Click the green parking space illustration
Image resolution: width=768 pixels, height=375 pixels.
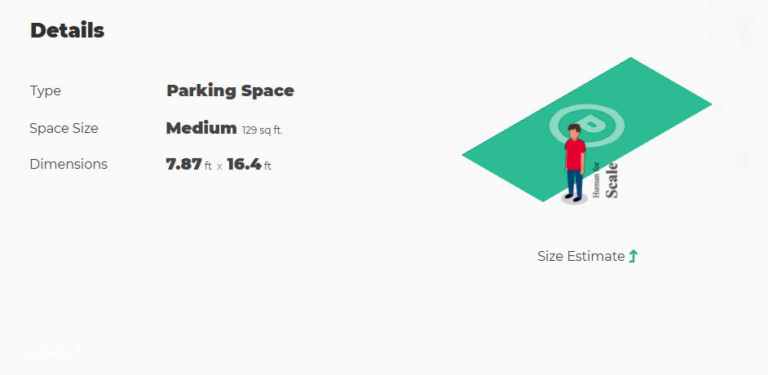click(587, 129)
